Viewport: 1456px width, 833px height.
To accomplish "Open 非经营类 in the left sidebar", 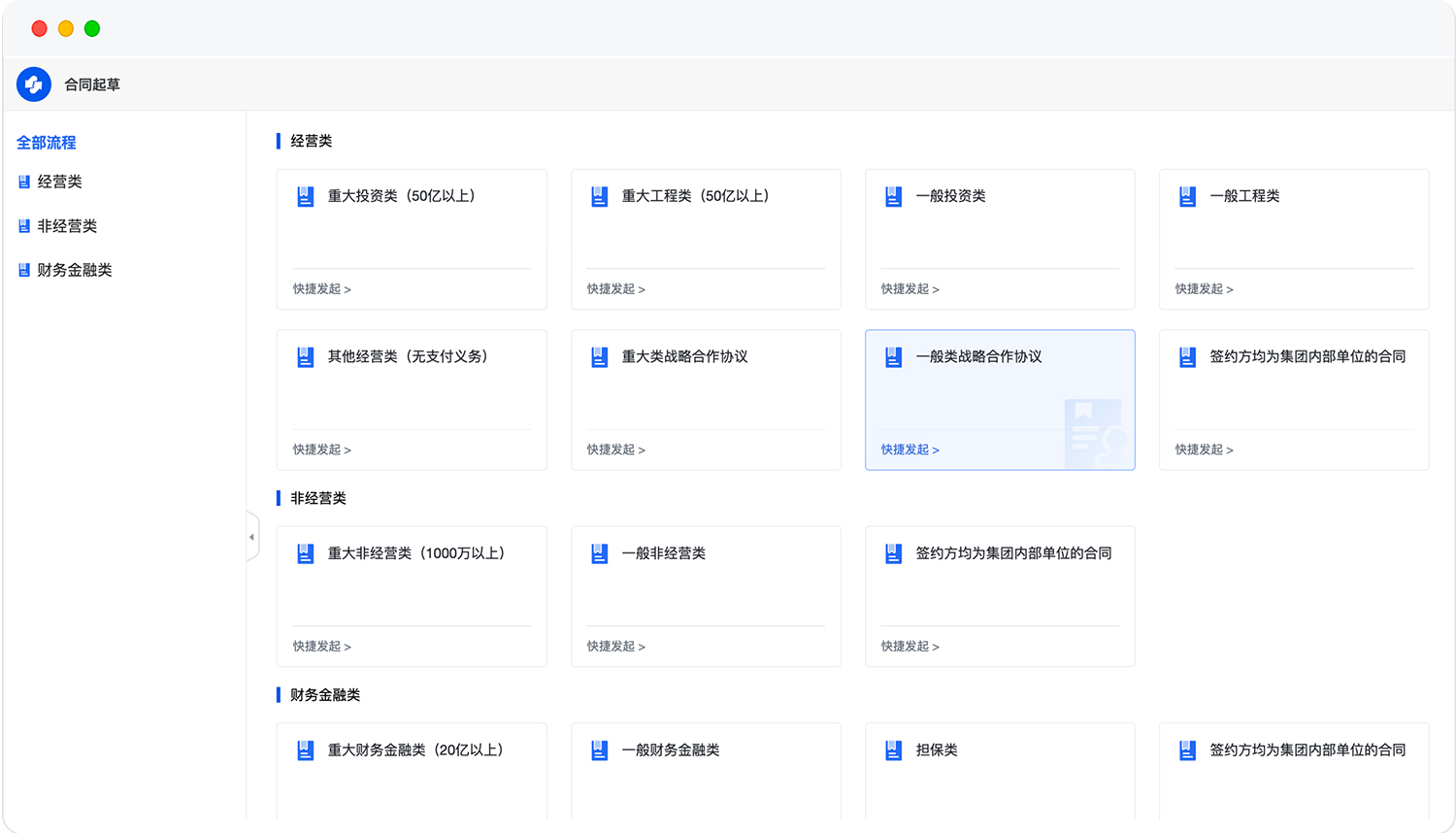I will pos(67,226).
